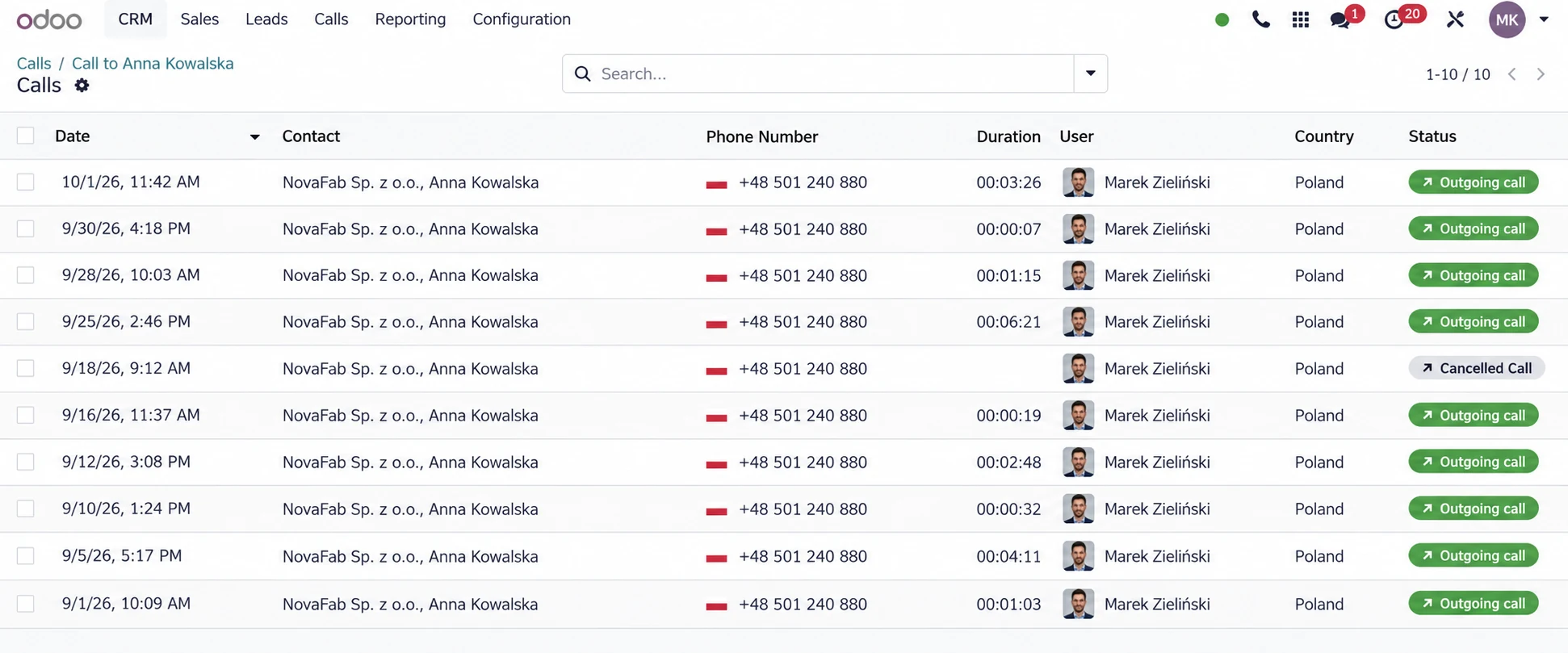The height and width of the screenshot is (653, 1568).
Task: Sort by the User column header
Action: coord(1076,136)
